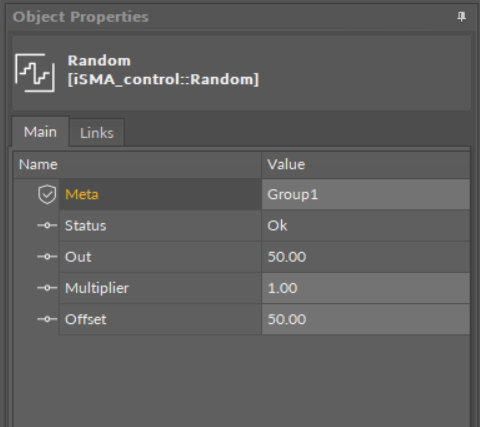Click the shield icon beside Meta
The height and width of the screenshot is (427, 480).
[x=47, y=194]
